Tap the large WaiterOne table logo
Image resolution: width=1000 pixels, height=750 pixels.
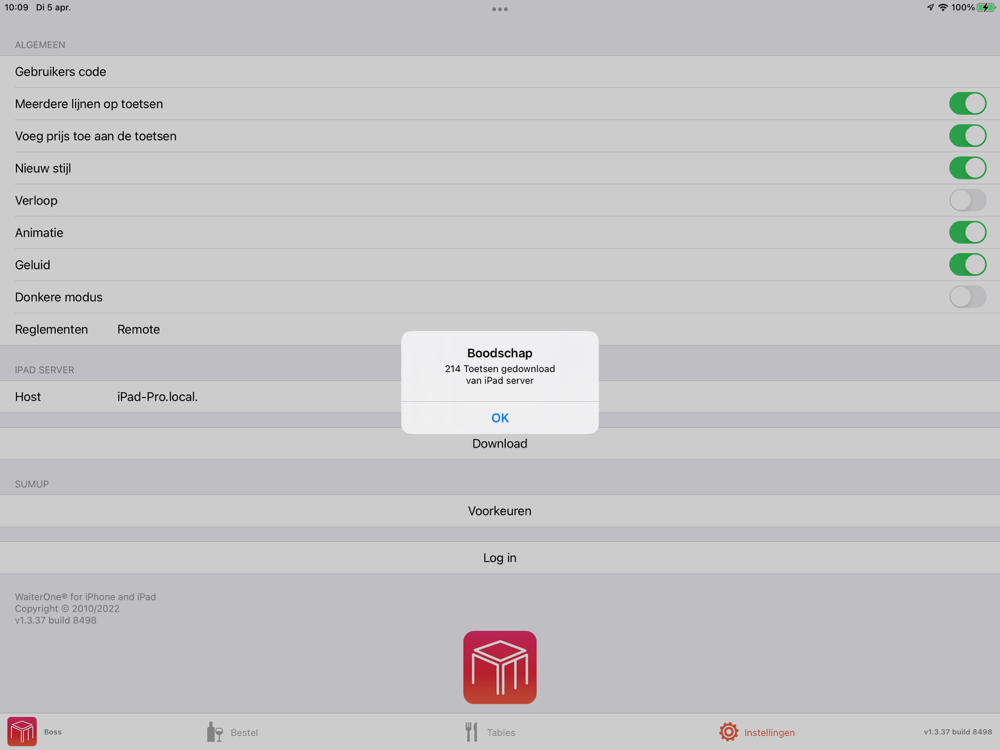[x=499, y=667]
